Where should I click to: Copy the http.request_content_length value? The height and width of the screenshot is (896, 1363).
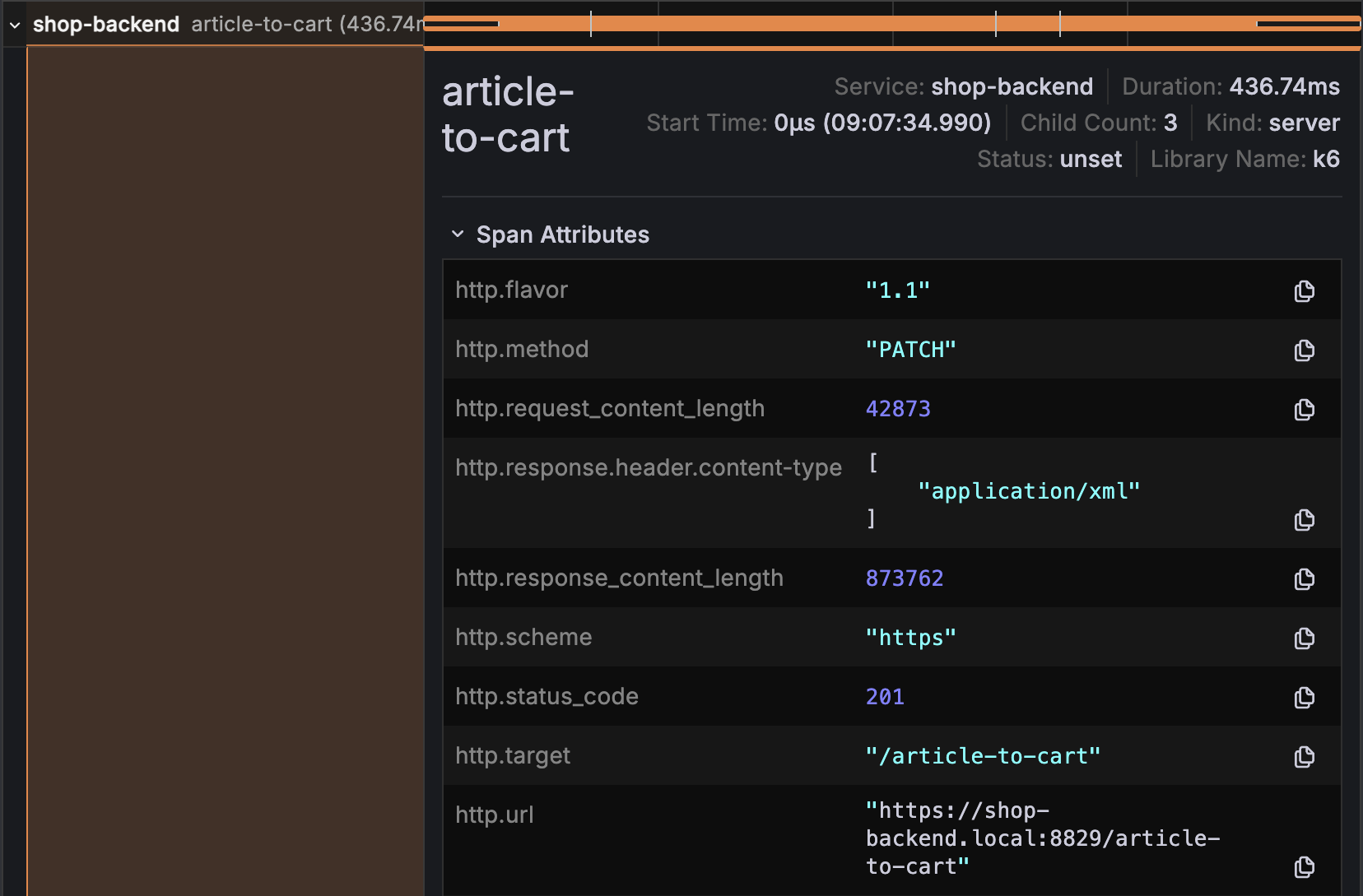click(x=1305, y=409)
